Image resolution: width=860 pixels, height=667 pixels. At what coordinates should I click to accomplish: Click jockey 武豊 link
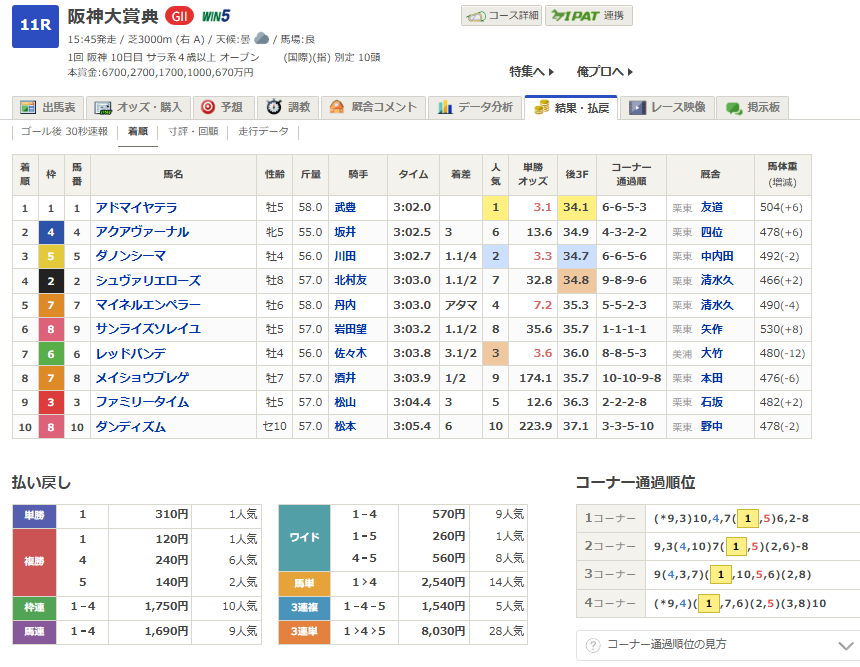click(x=344, y=208)
